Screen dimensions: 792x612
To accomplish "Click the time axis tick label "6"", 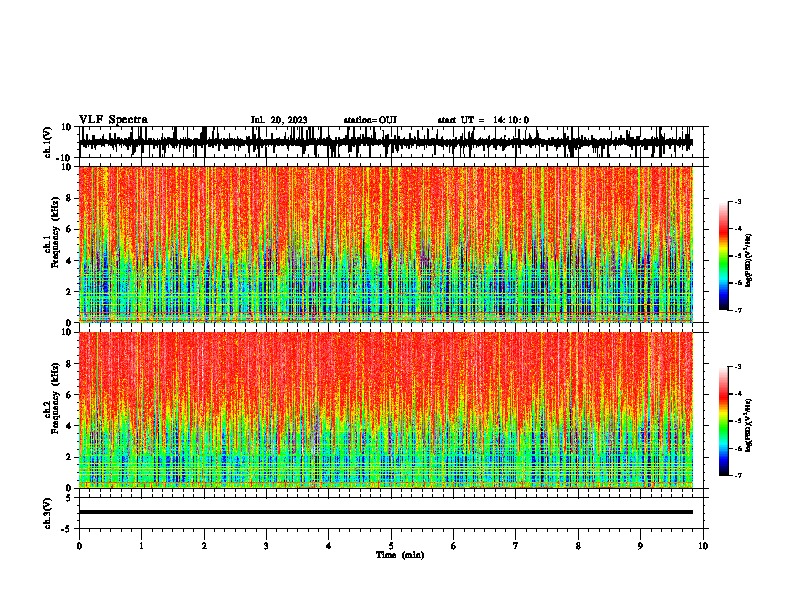I will [454, 546].
